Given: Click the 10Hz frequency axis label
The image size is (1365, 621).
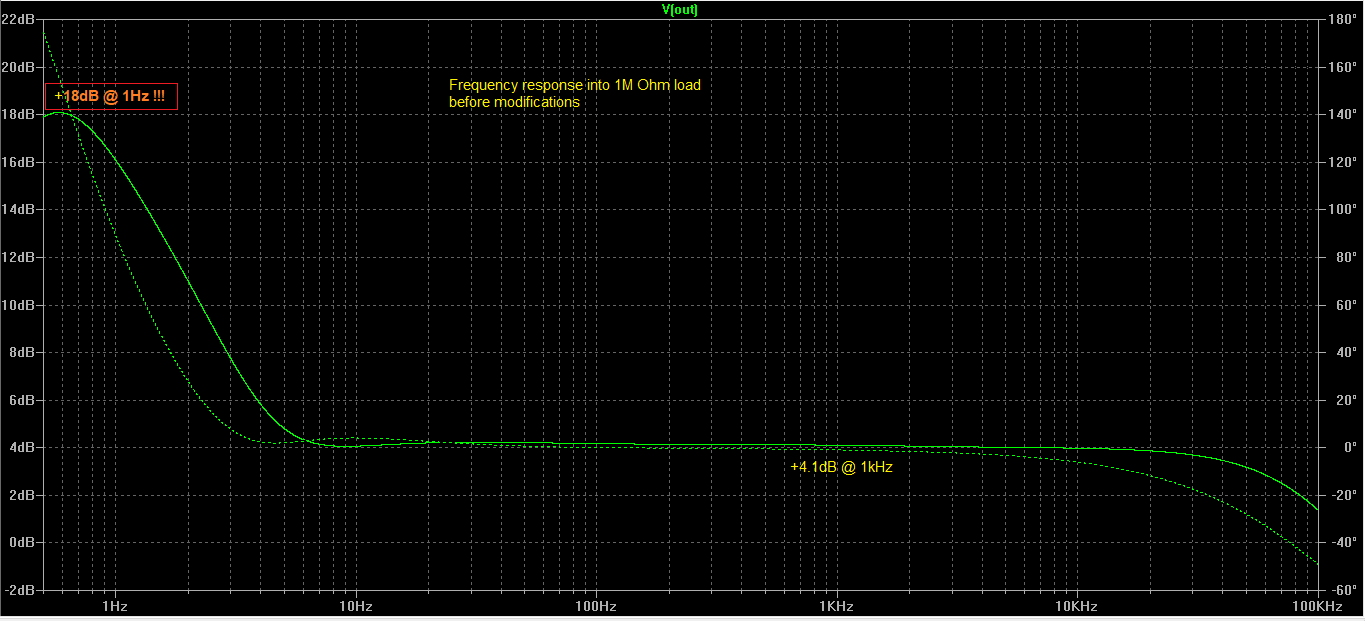Looking at the screenshot, I should point(355,607).
